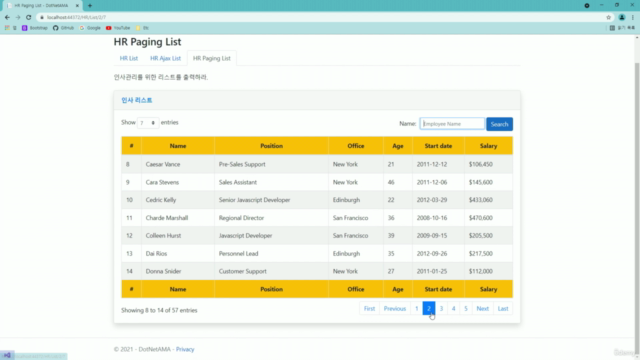Go to the First page

pos(369,309)
